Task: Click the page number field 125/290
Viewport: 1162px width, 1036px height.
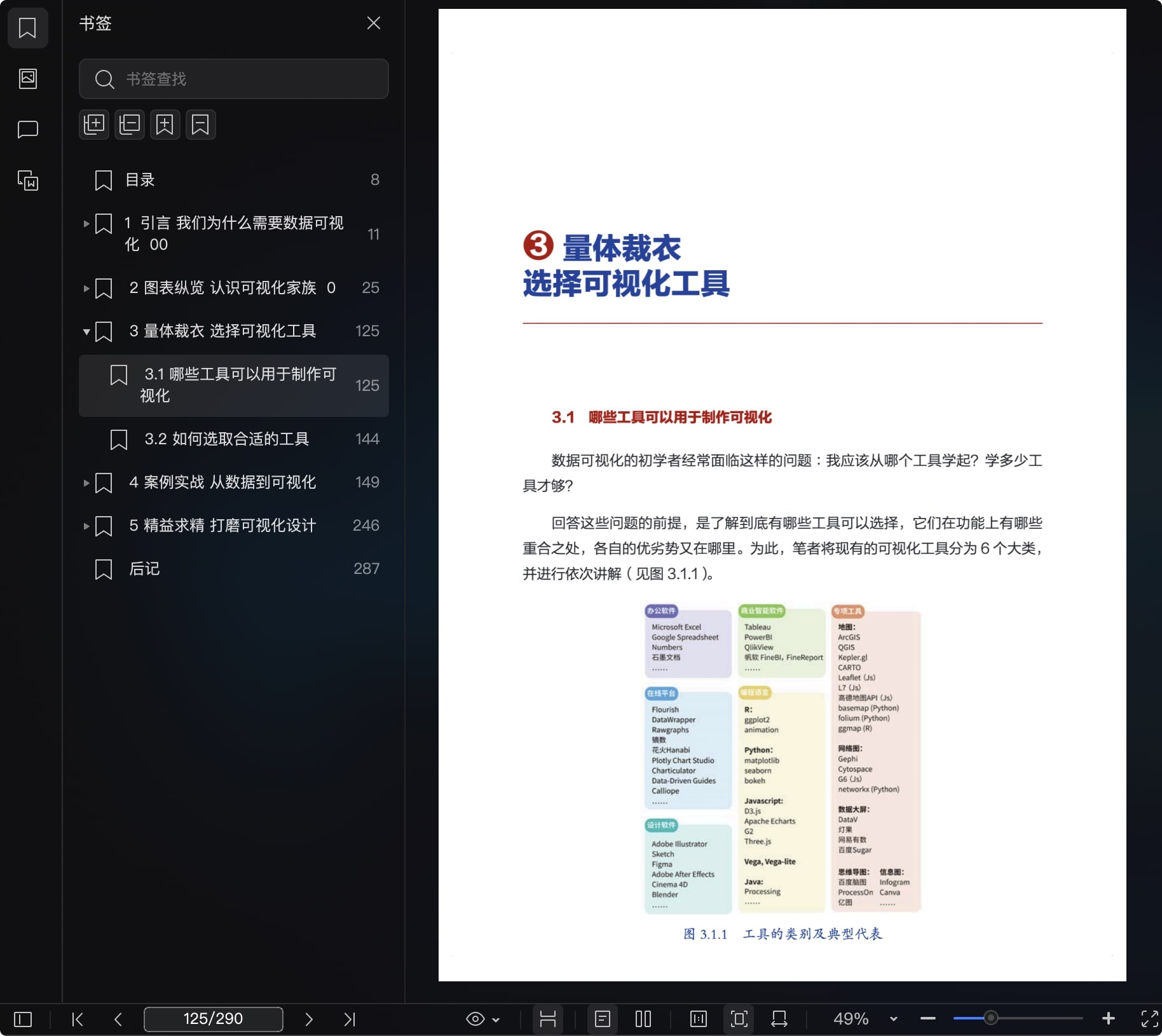Action: 214,1019
